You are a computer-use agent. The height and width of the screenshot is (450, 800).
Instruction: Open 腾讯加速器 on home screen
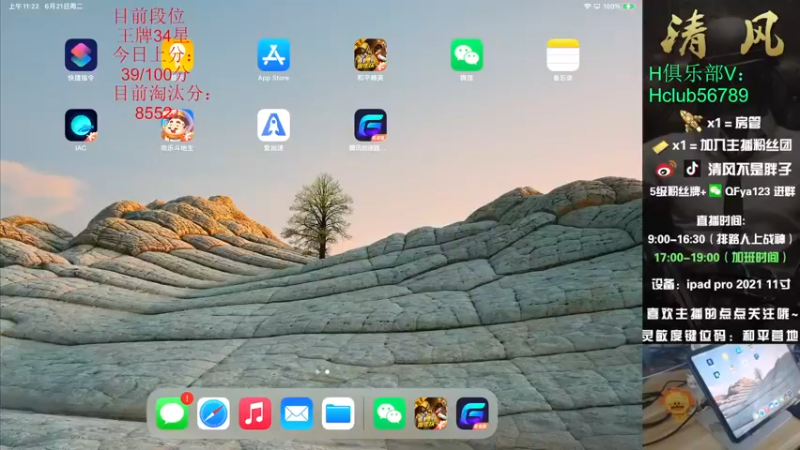coord(370,125)
